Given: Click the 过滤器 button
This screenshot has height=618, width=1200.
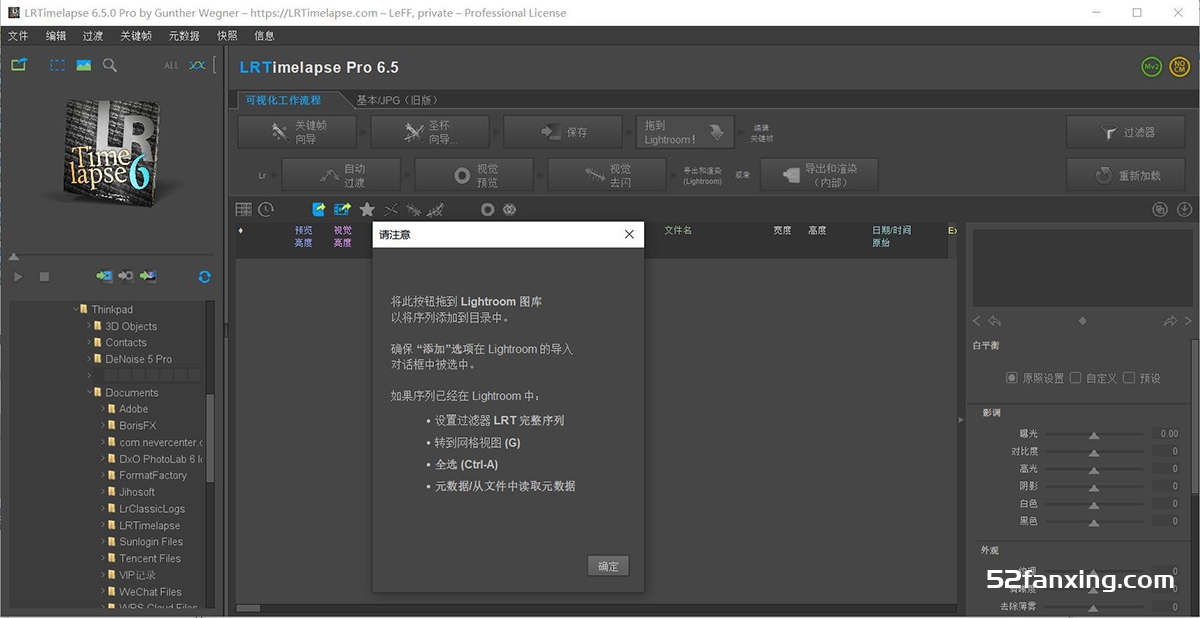Looking at the screenshot, I should pyautogui.click(x=1127, y=132).
